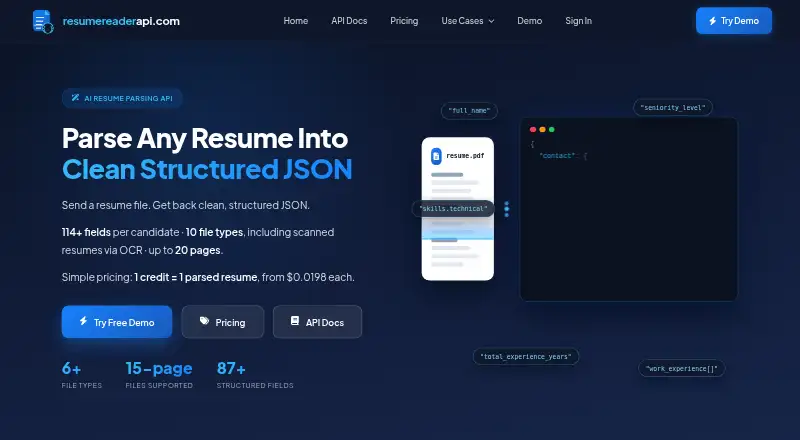Click the Clean Structured JSON heading
The image size is (800, 440).
[x=207, y=169]
